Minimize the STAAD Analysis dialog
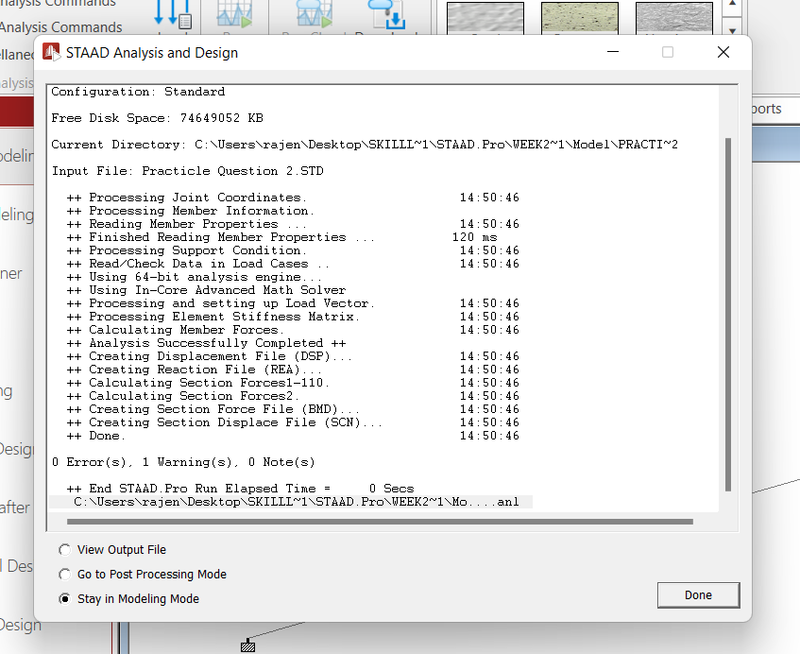 click(613, 52)
